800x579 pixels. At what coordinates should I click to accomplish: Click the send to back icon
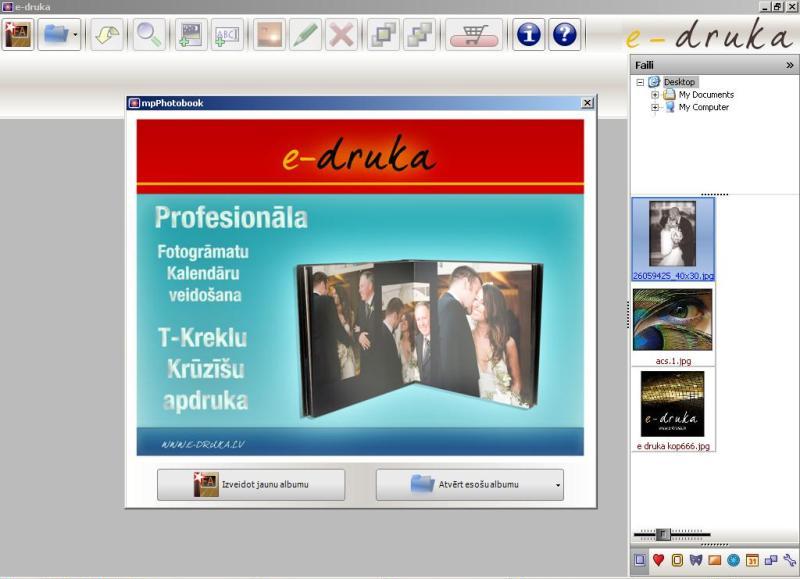point(419,34)
